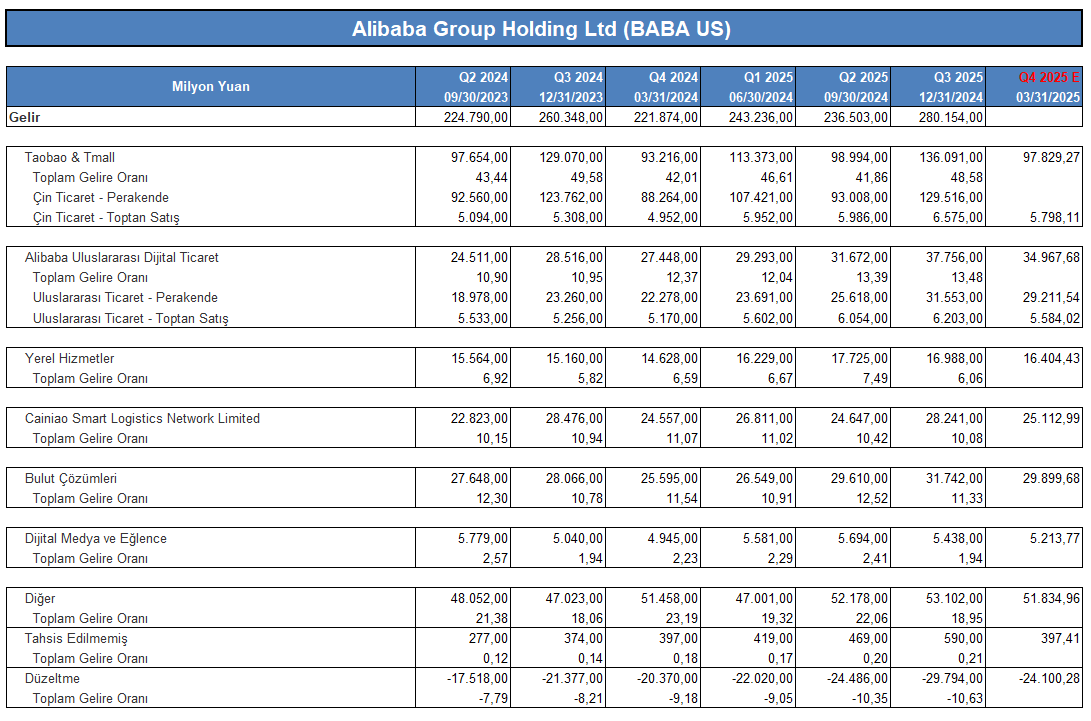Select the estimate 34.967,68

tap(1051, 258)
